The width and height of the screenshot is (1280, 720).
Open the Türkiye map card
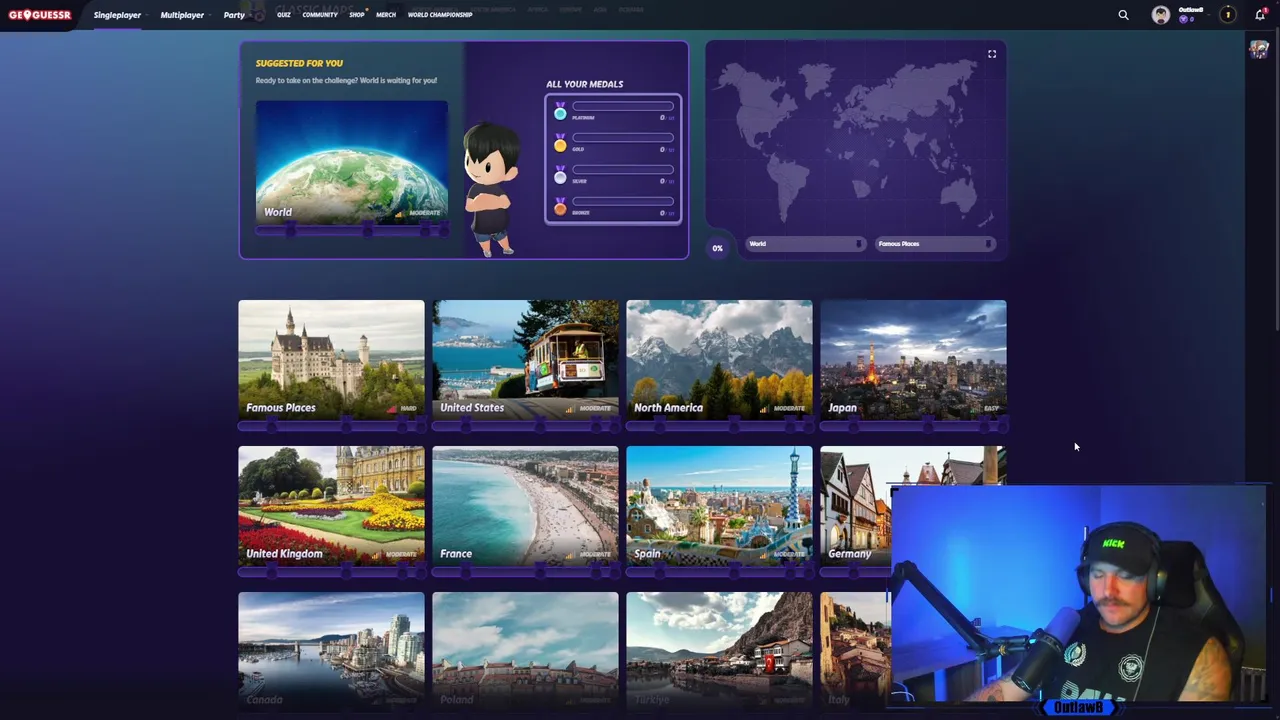(719, 651)
